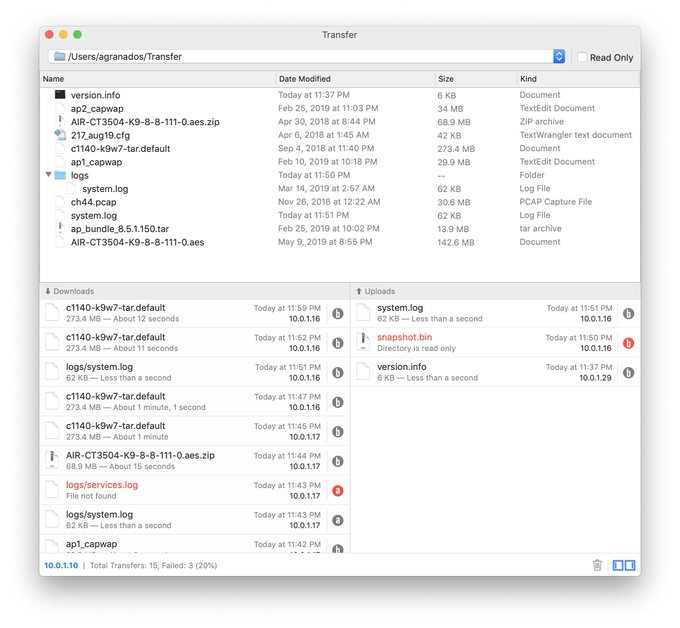Image resolution: width=680 pixels, height=628 pixels.
Task: Click the 217_aug19.cfg file icon
Action: (x=60, y=135)
